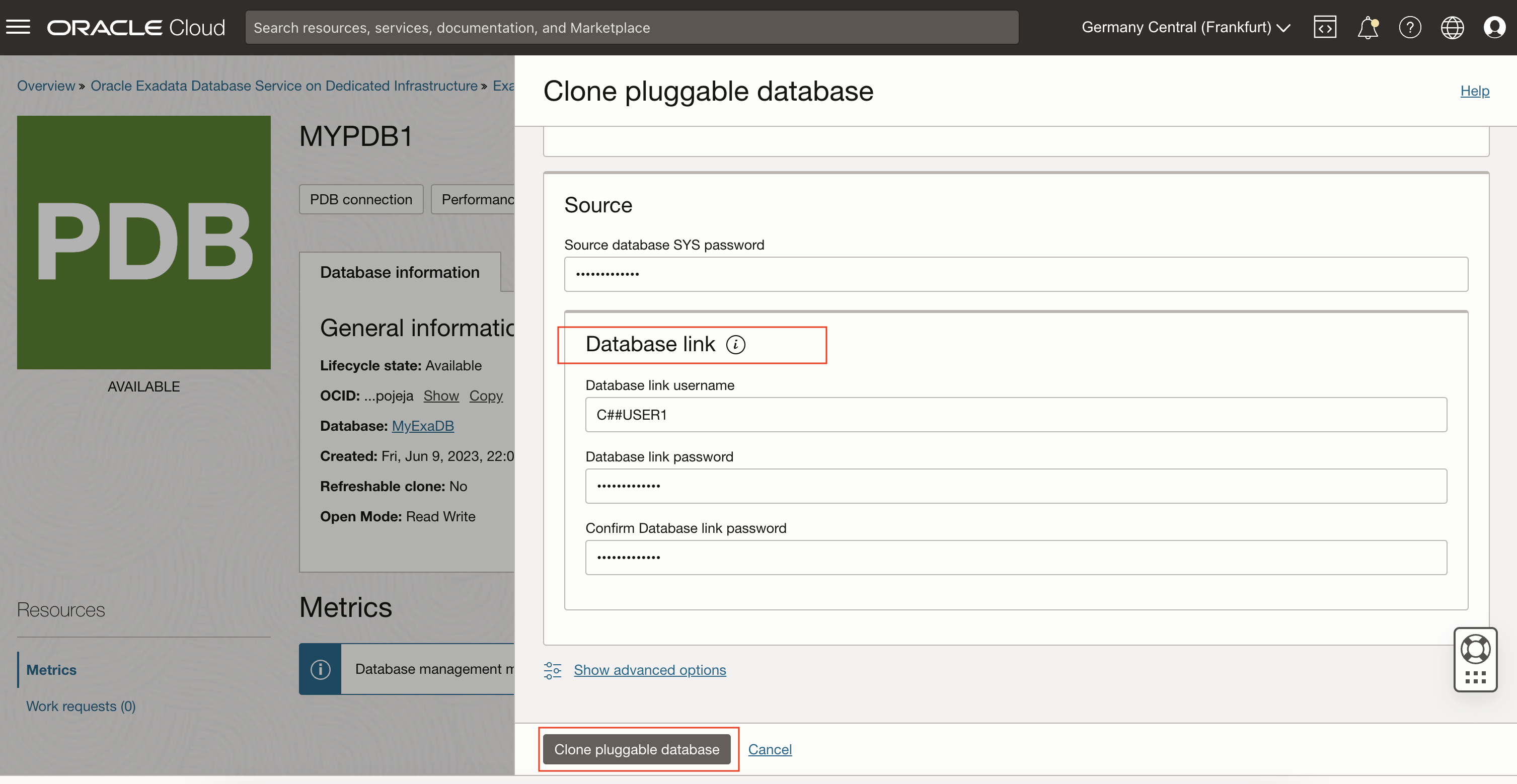Open Work requests in Resources

(81, 705)
